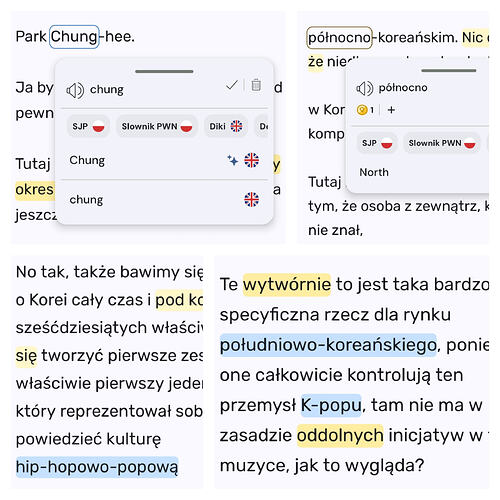Viewport: 500px width, 500px height.
Task: Add a new meaning with plus icon
Action: [x=391, y=110]
